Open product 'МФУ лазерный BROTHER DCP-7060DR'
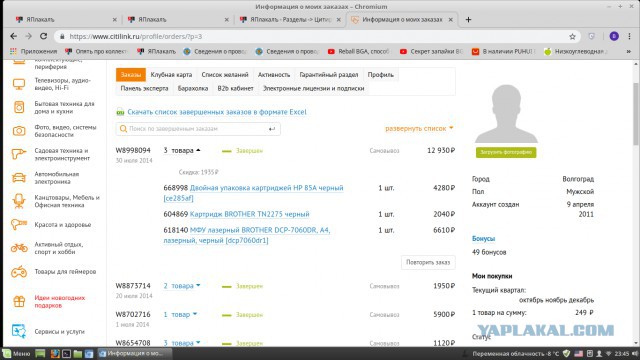Screen dimensions: 640x360 click(x=247, y=235)
